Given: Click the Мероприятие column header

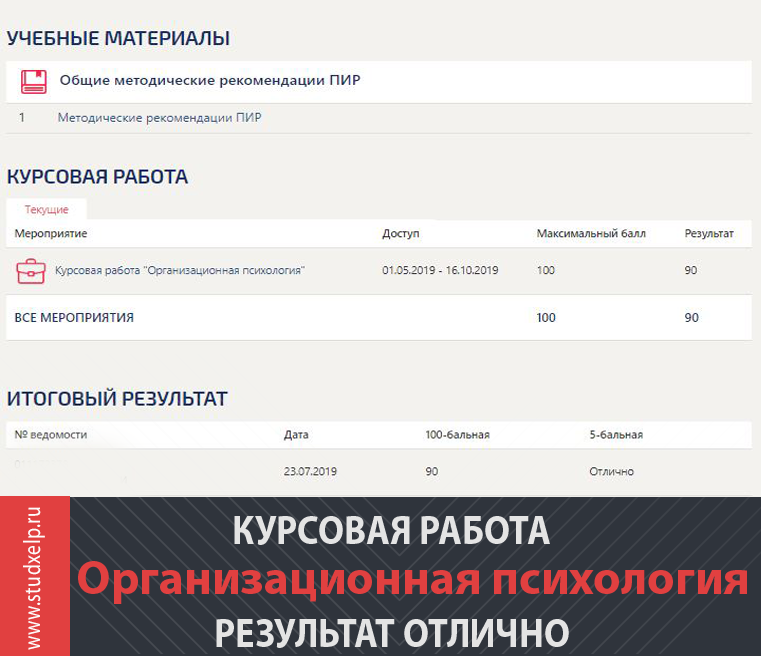Looking at the screenshot, I should (x=50, y=233).
